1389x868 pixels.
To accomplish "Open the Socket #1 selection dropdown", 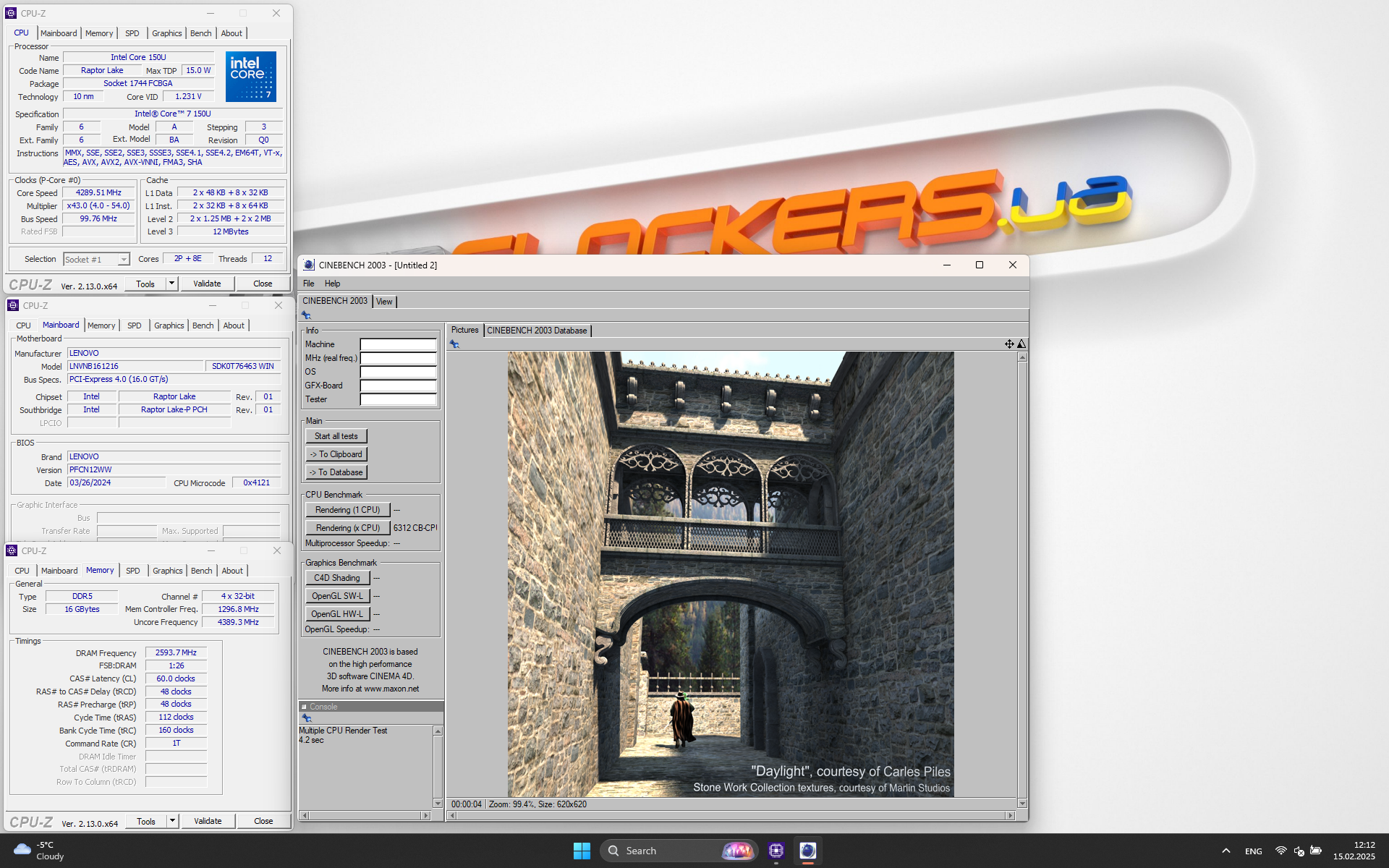I will 124,259.
